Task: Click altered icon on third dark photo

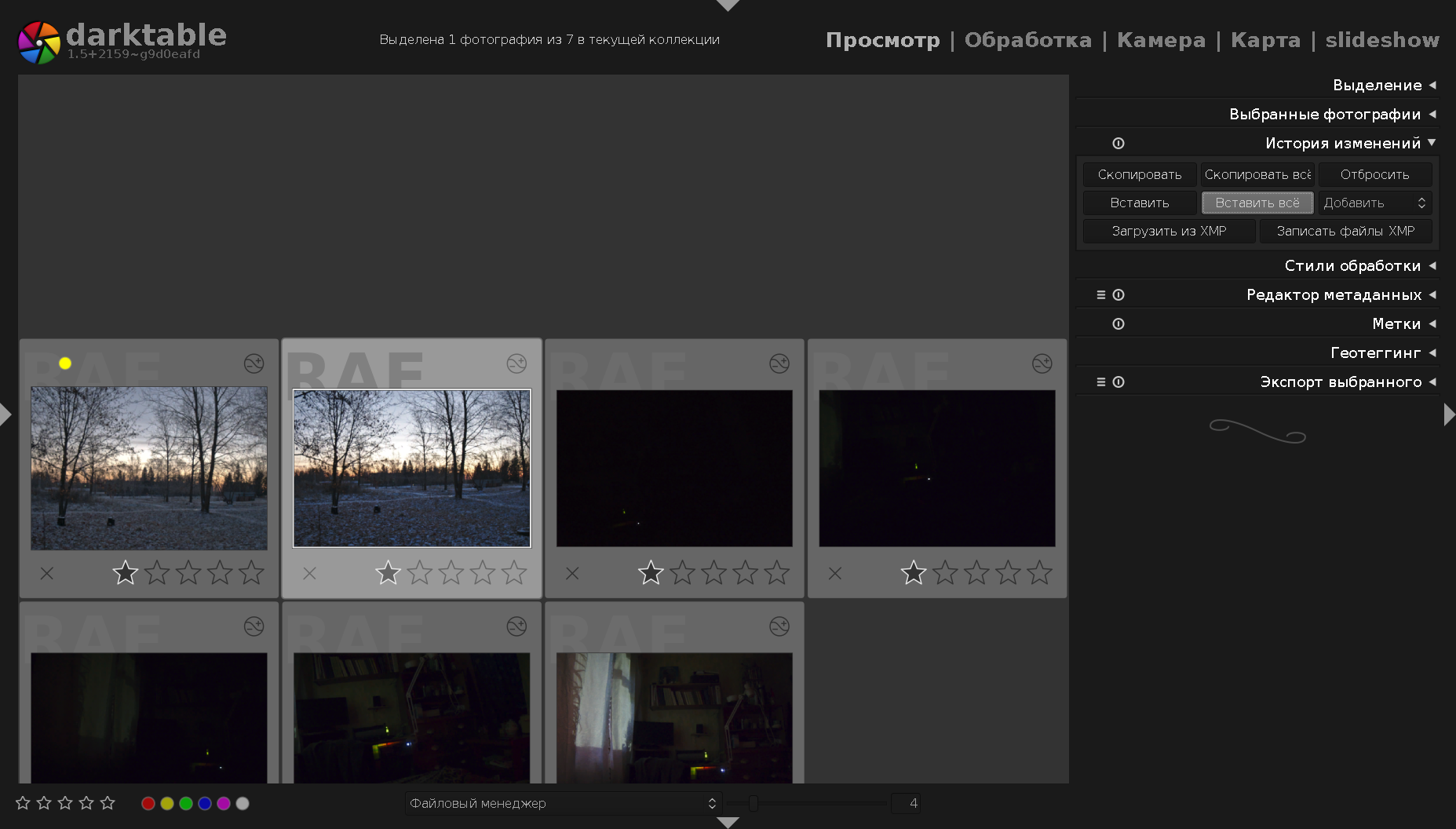Action: tap(779, 363)
